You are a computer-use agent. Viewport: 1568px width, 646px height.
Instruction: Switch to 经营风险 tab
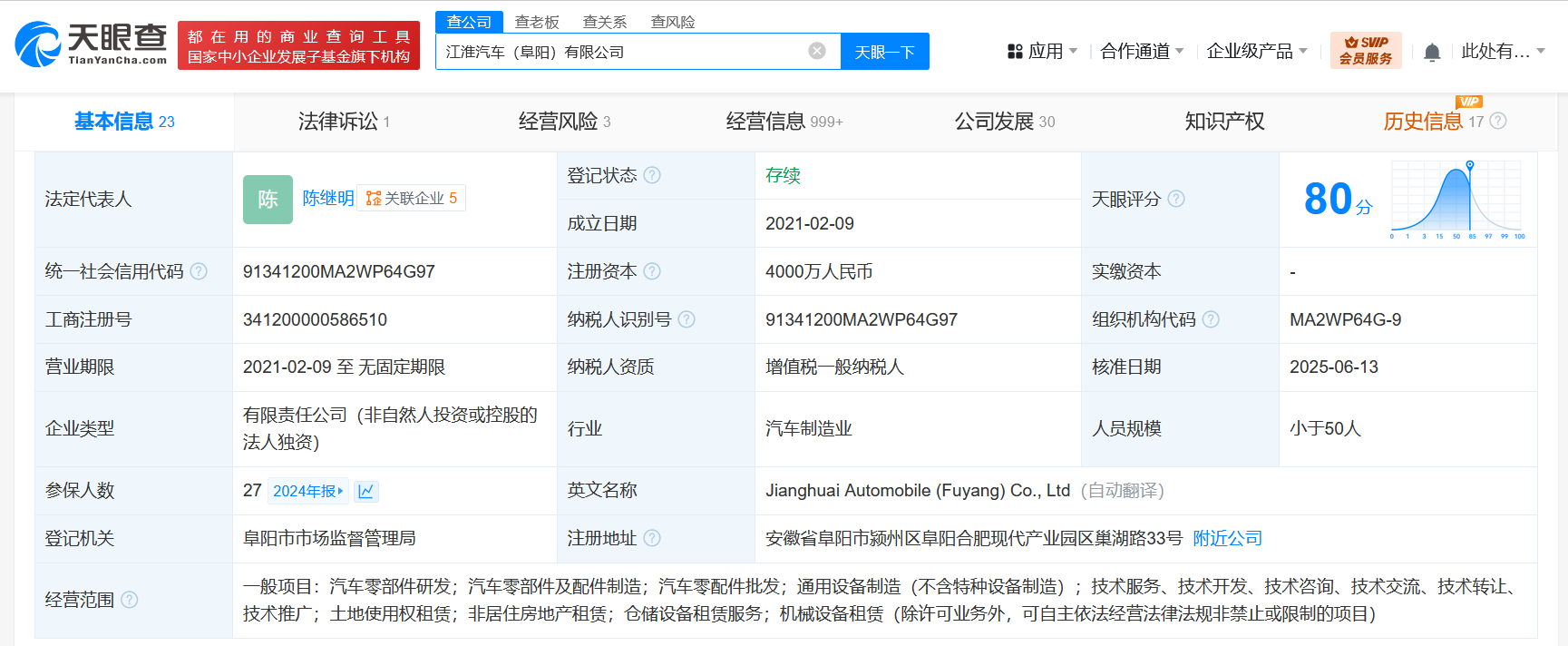(564, 122)
